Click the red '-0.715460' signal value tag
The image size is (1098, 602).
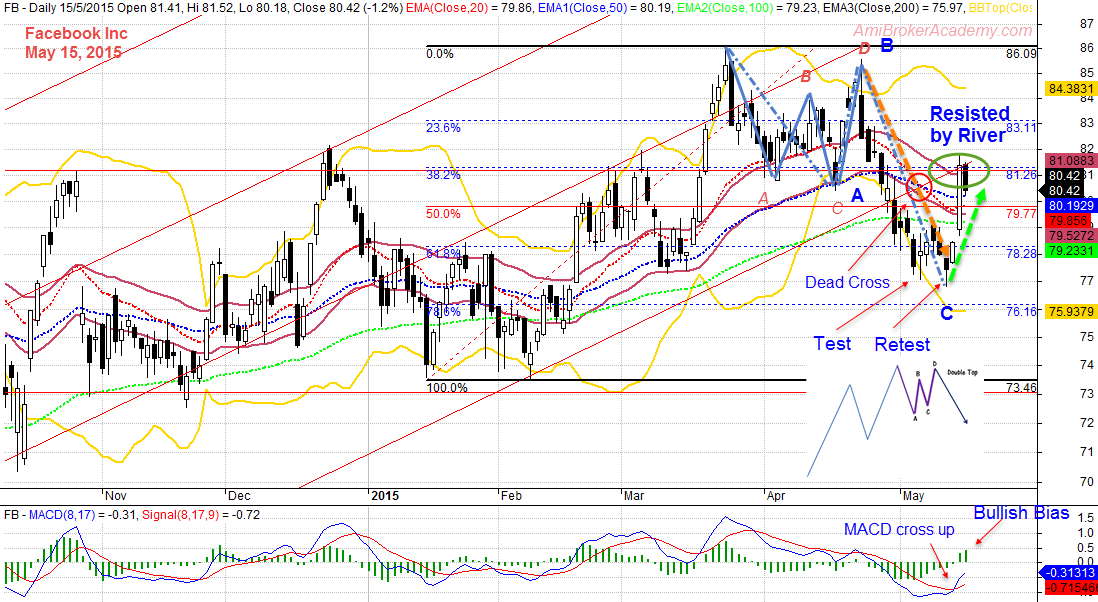pos(1071,588)
